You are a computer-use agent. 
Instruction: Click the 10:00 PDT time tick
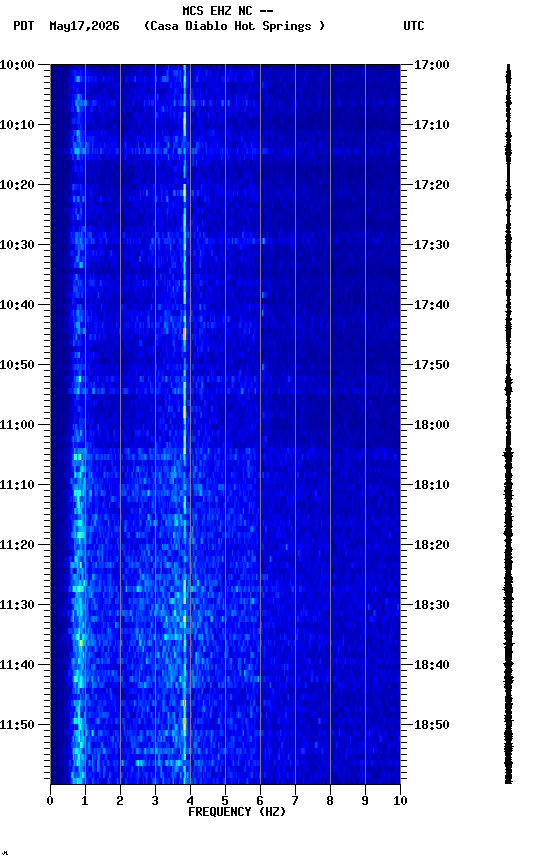point(17,65)
